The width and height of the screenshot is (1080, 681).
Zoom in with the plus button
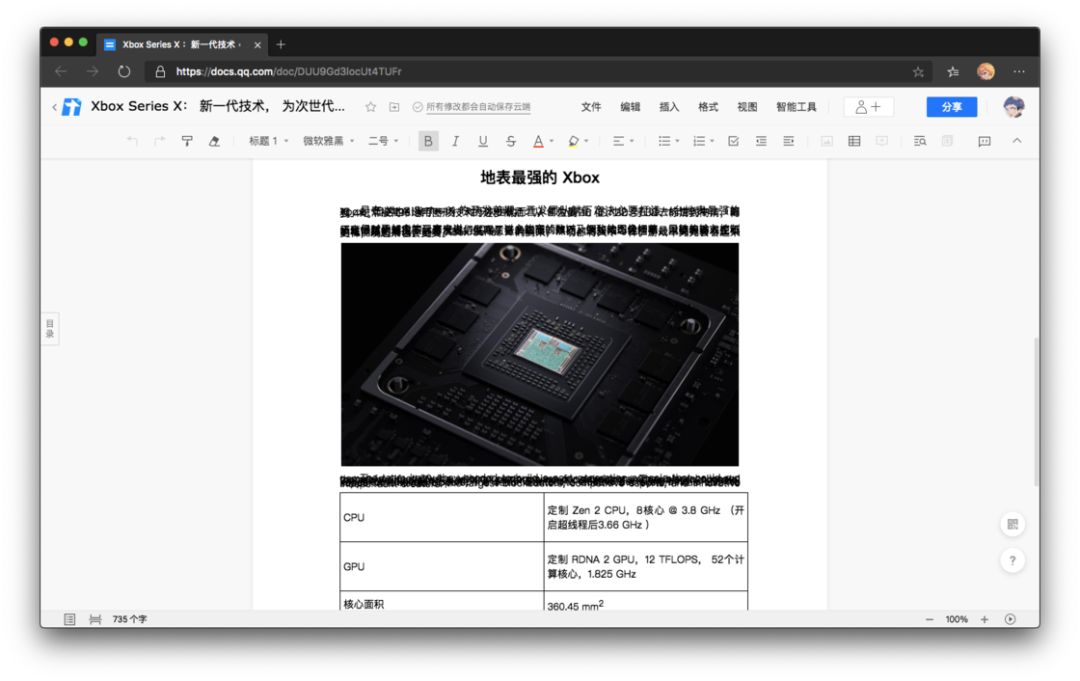tap(984, 619)
